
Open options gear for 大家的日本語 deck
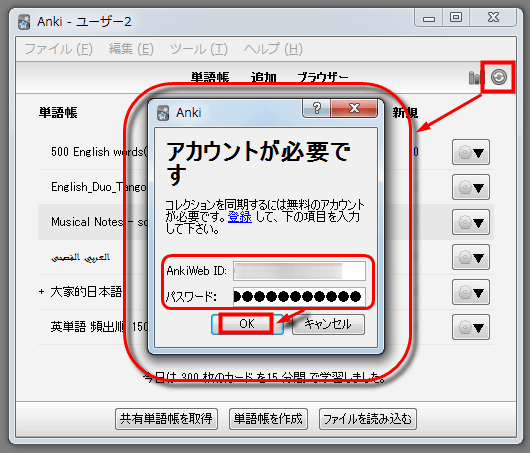pyautogui.click(x=471, y=292)
